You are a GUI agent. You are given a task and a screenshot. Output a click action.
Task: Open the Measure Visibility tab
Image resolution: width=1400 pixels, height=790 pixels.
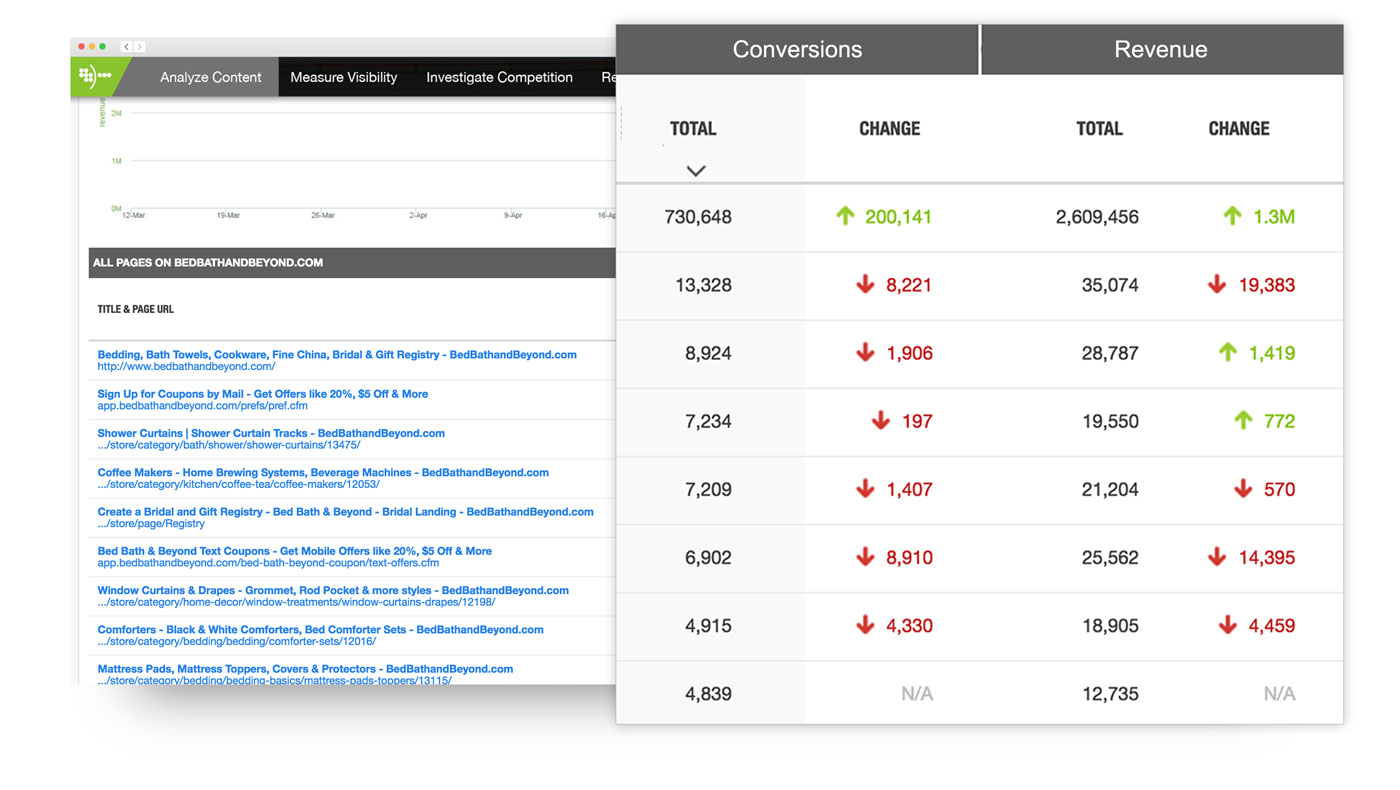pyautogui.click(x=344, y=77)
